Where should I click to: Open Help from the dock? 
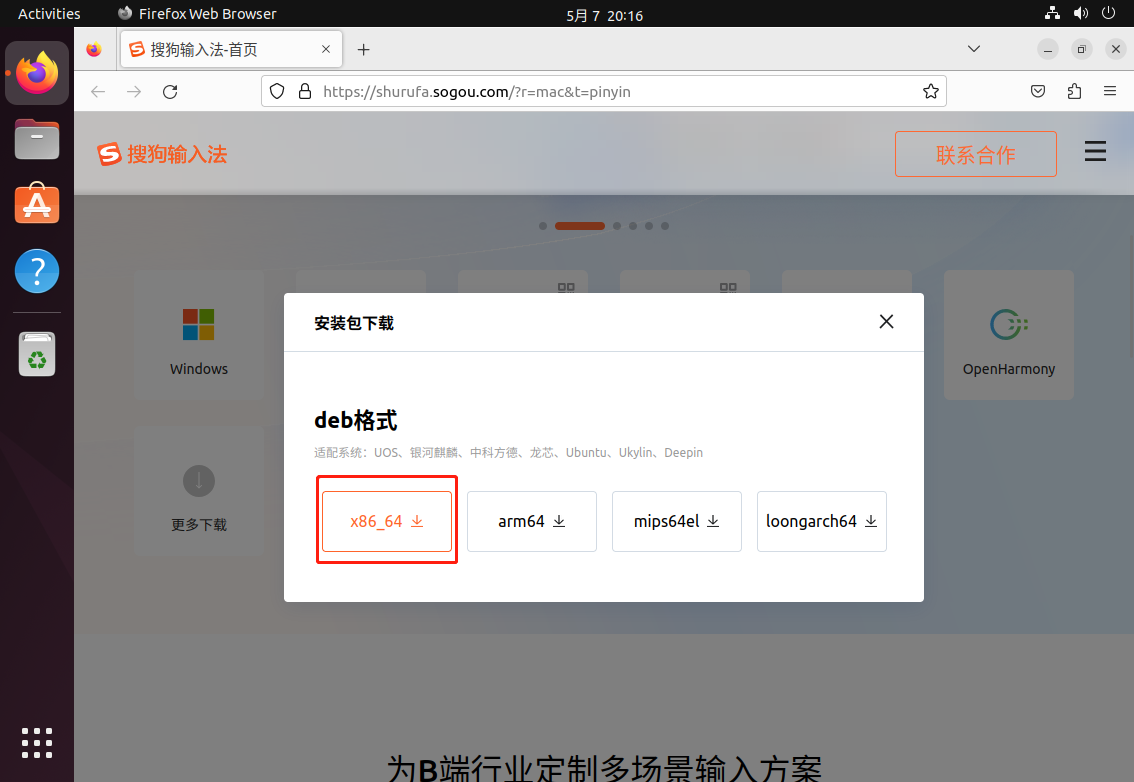(x=37, y=271)
